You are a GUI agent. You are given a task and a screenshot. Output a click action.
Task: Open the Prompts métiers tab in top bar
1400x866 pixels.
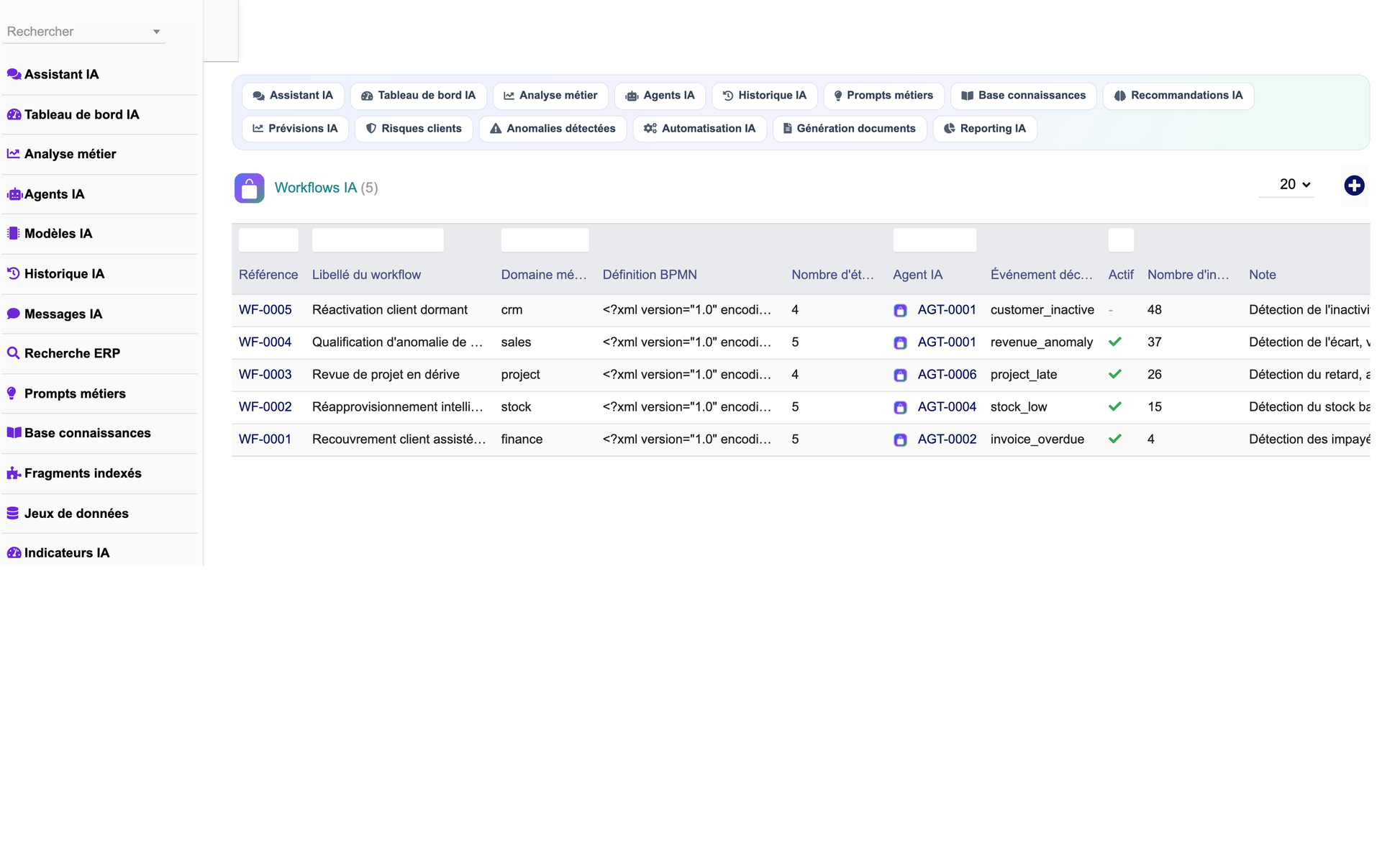[883, 96]
